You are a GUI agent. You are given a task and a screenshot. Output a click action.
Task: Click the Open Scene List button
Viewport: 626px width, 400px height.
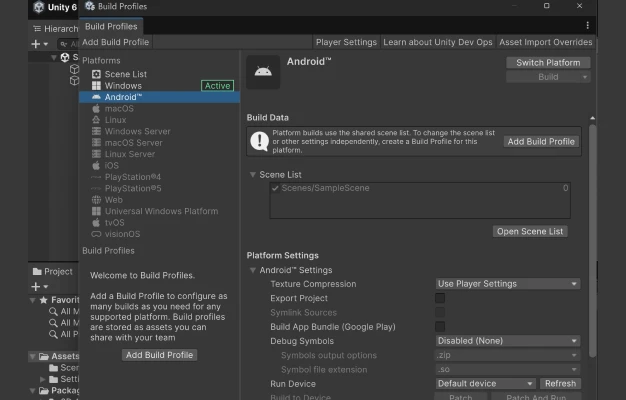(x=530, y=232)
